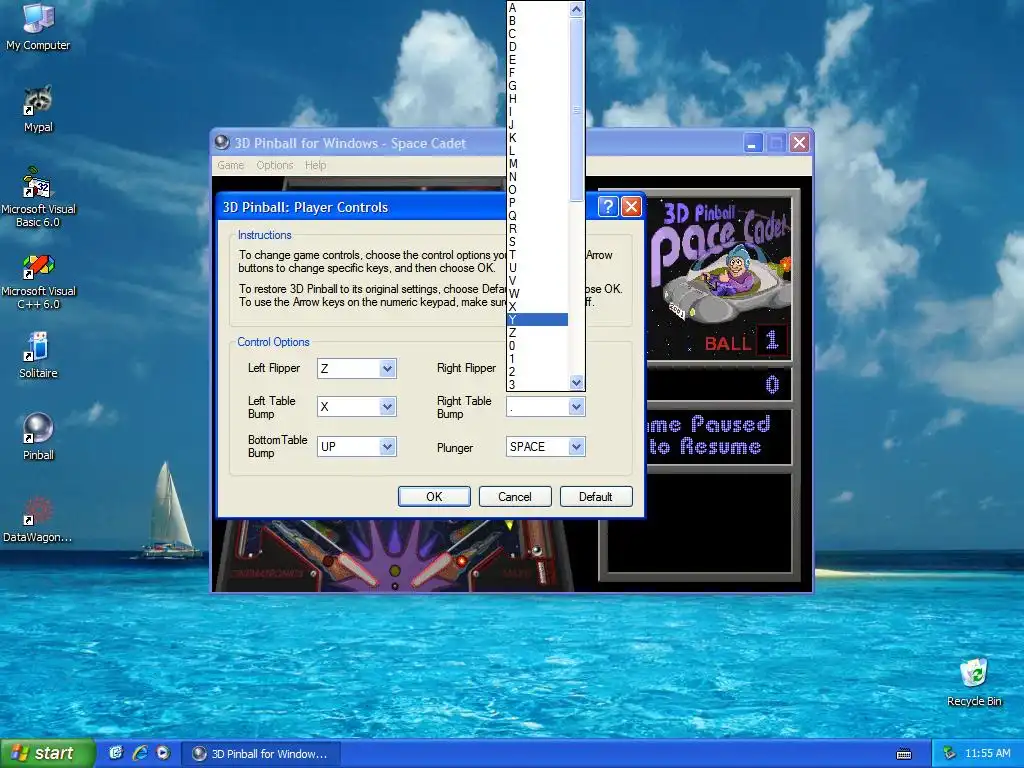Choose key S from the open list
The height and width of the screenshot is (768, 1024).
[x=537, y=242]
